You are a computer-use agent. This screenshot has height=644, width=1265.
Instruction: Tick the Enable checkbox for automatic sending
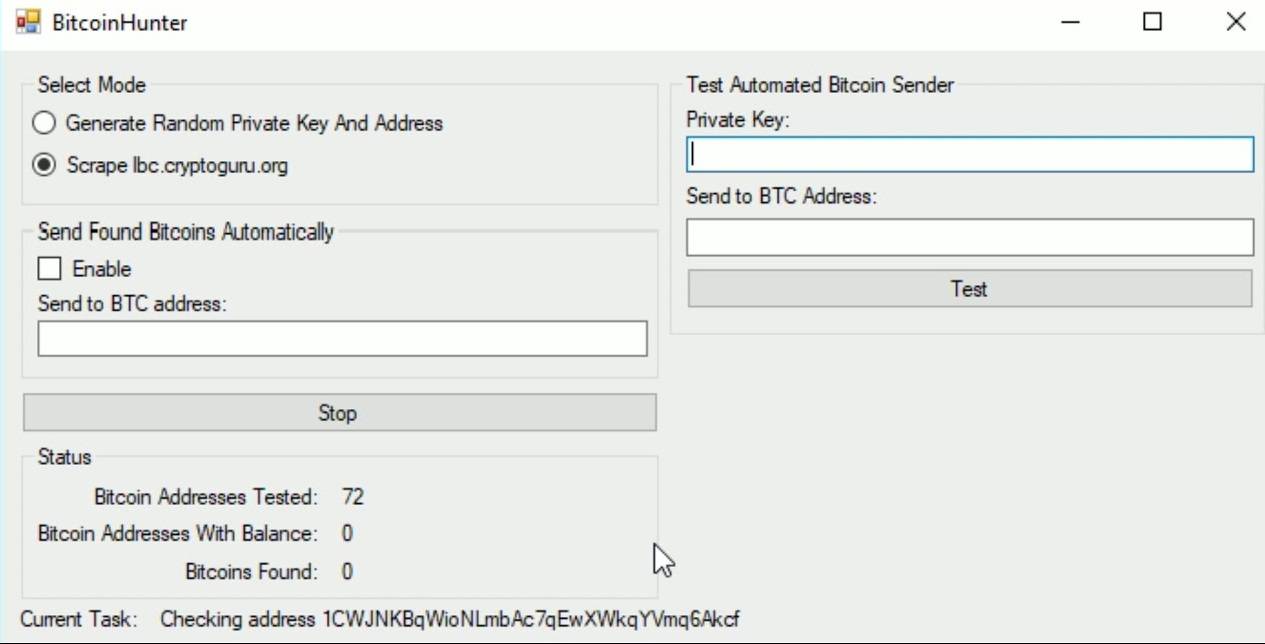click(x=50, y=269)
